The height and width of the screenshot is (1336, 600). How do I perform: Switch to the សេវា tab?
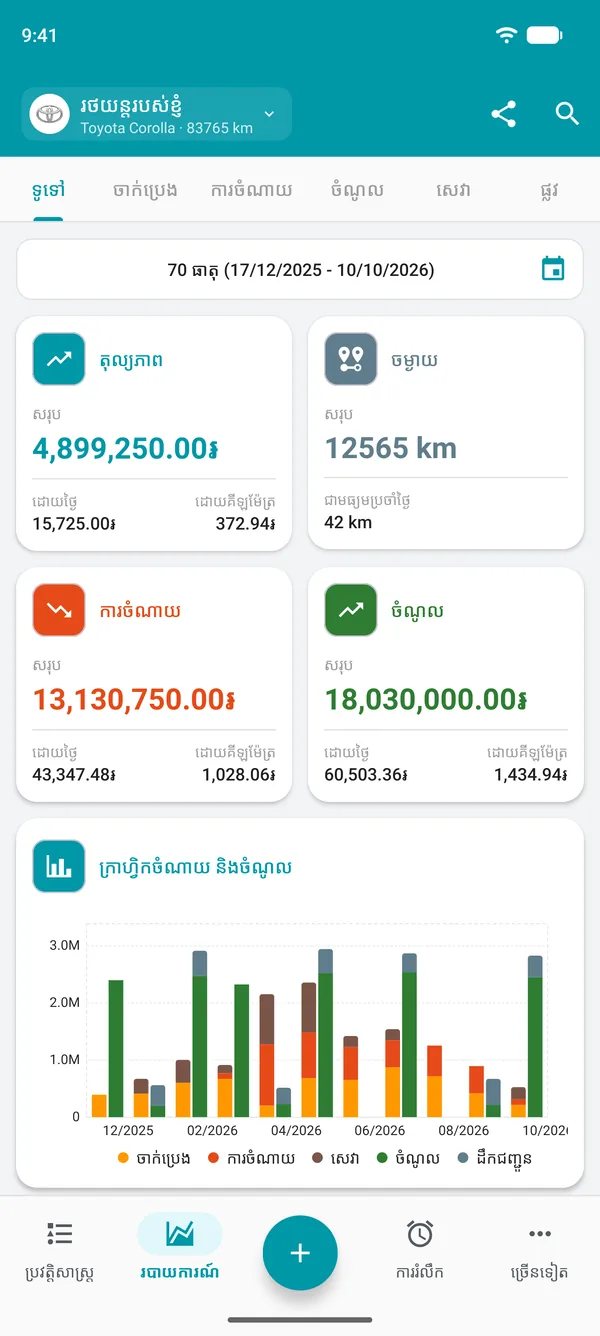(x=453, y=190)
